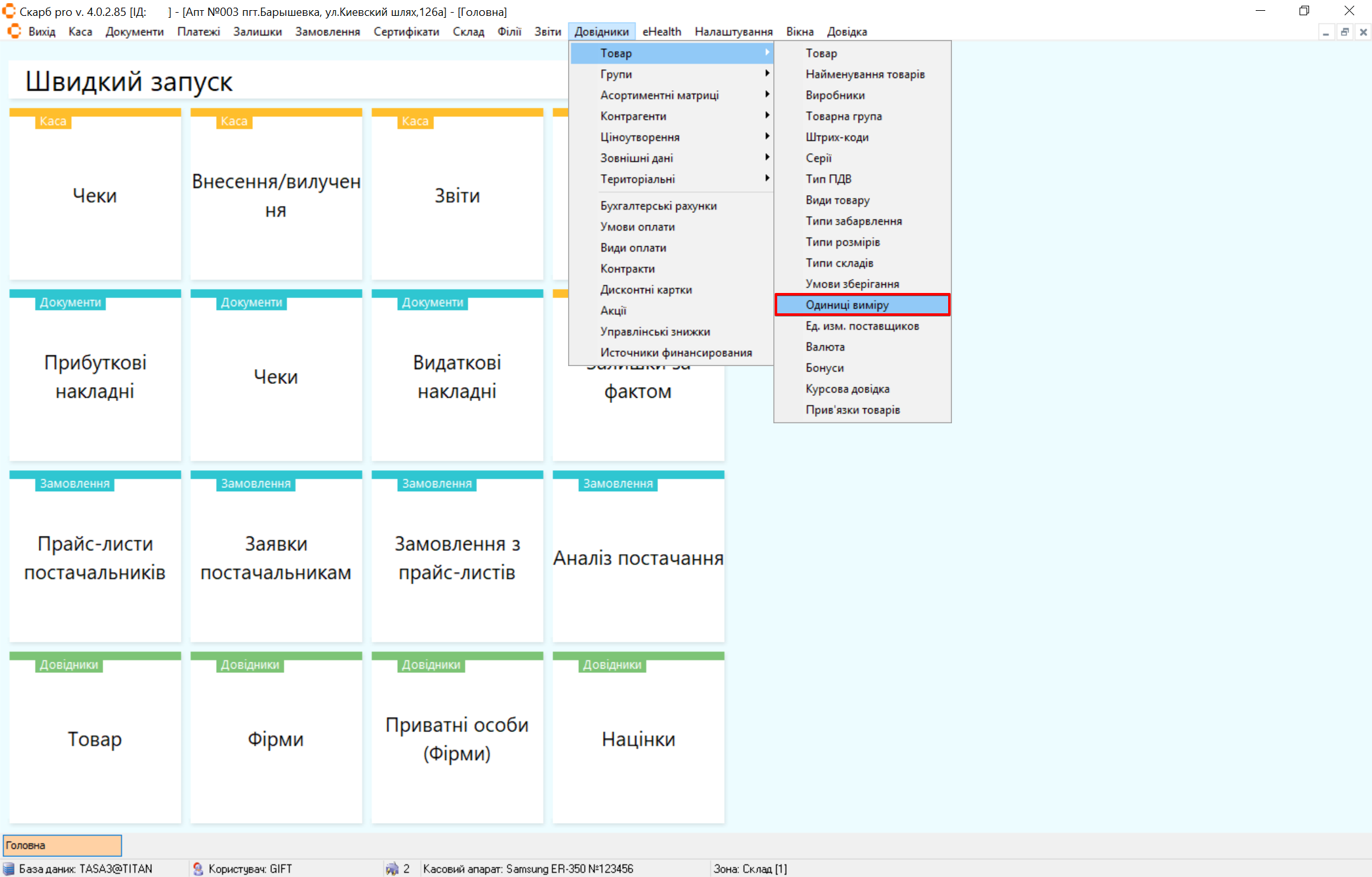Open the eHealth menu
Image resolution: width=1372 pixels, height=877 pixels.
coord(661,32)
